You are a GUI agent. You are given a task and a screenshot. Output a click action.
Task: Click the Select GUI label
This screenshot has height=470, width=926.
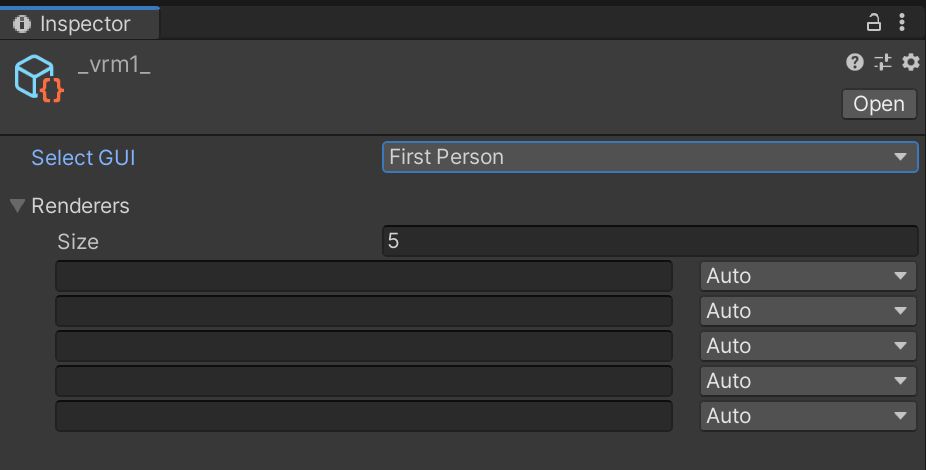pyautogui.click(x=83, y=158)
